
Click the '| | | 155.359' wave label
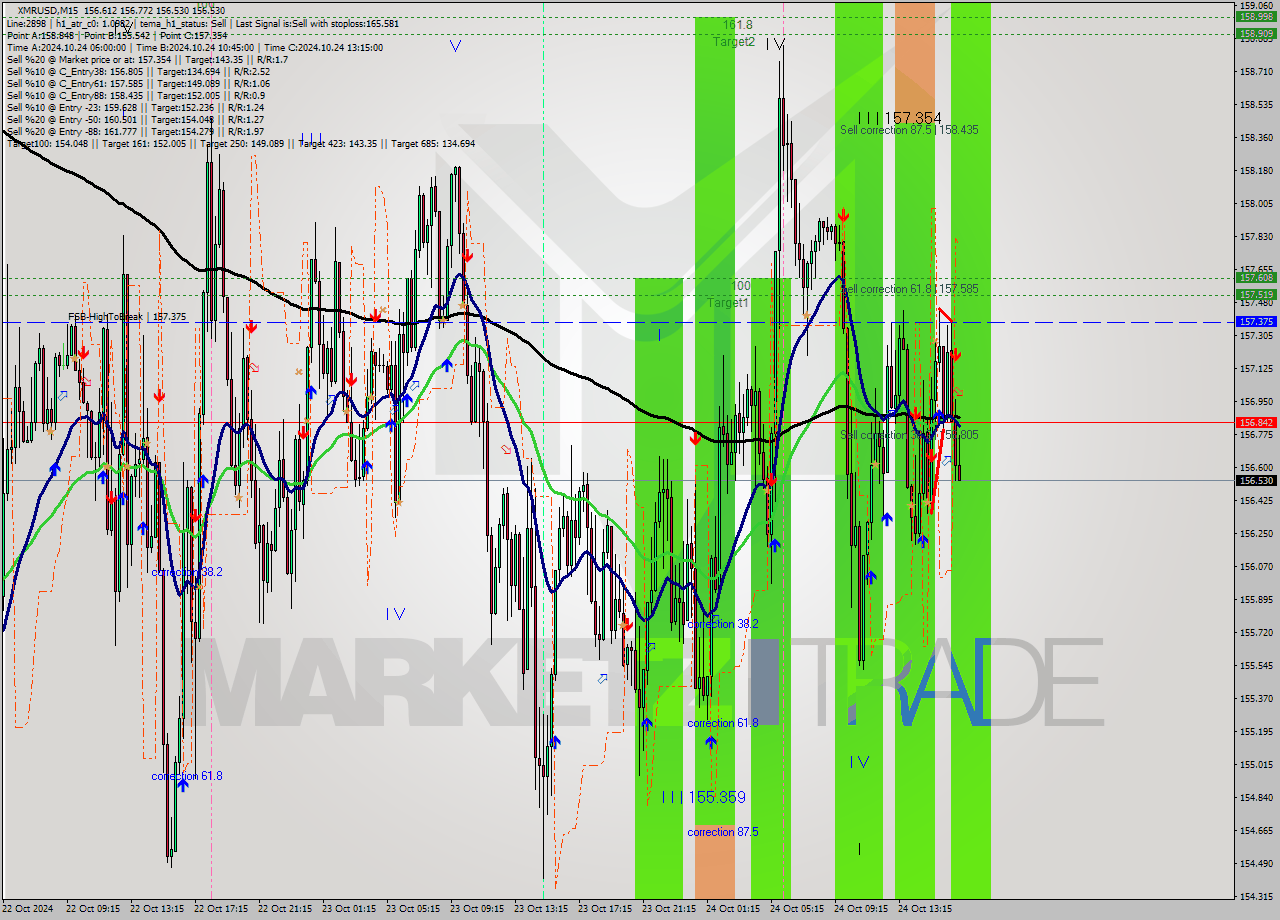point(703,797)
